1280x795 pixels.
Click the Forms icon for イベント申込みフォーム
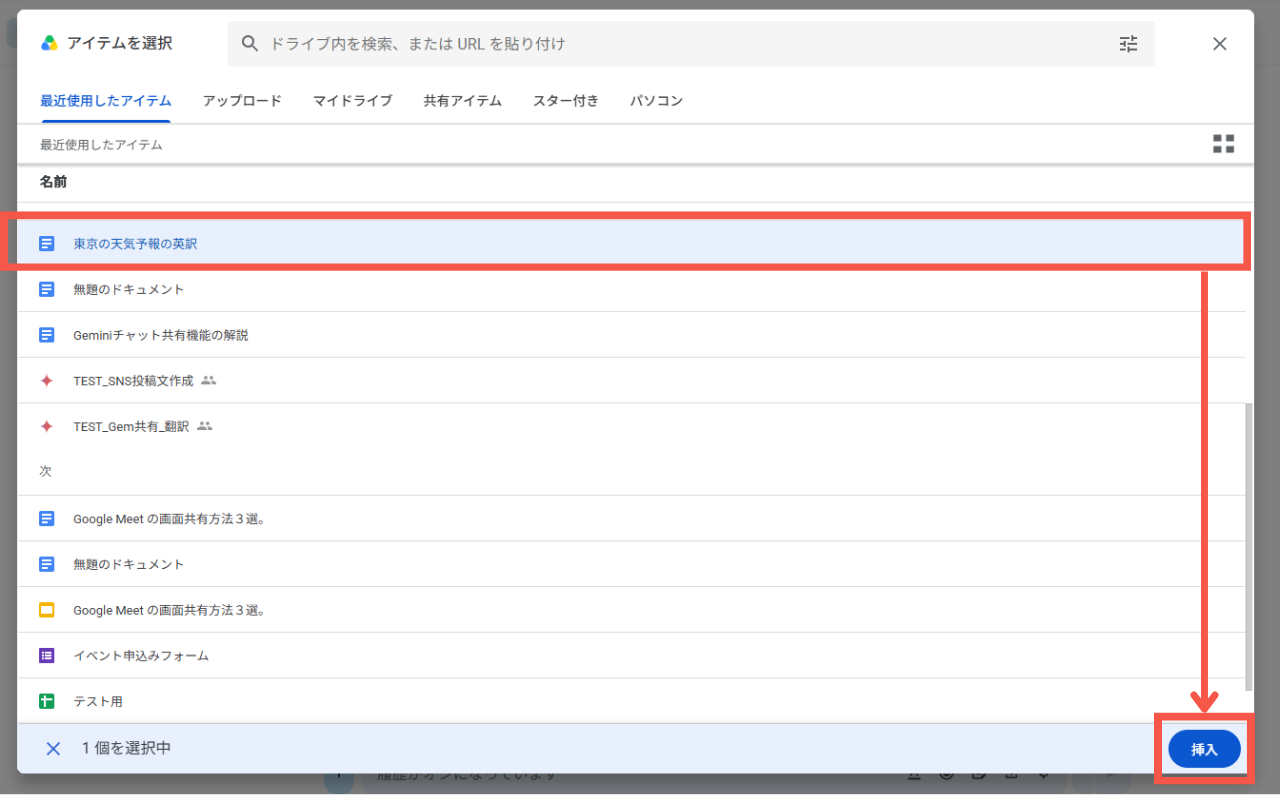[46, 656]
